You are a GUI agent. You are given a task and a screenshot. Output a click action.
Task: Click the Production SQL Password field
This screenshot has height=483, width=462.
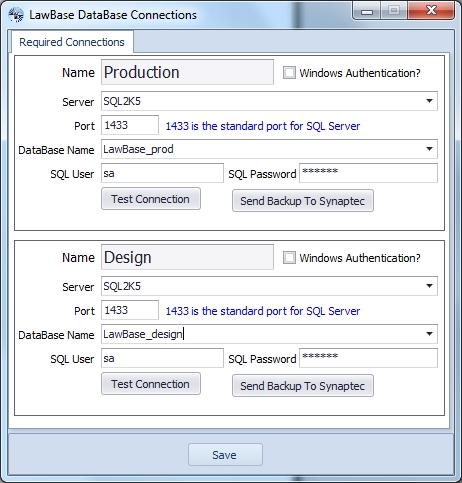point(368,173)
